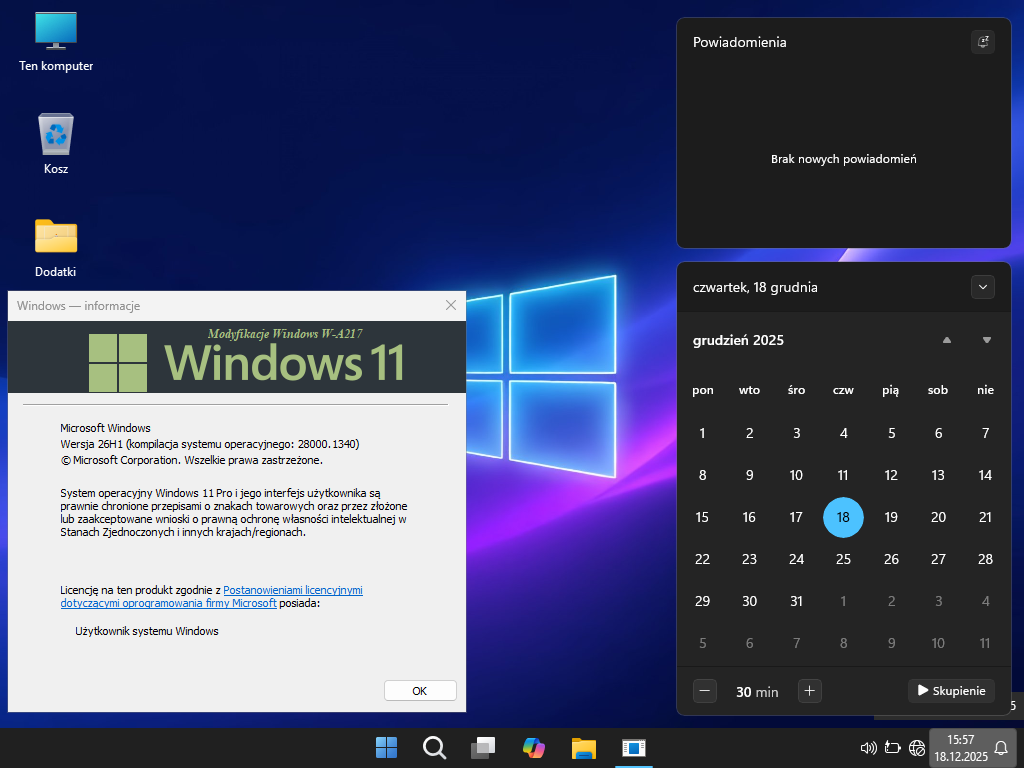The height and width of the screenshot is (768, 1024).
Task: Collapse the calendar with the chevron button
Action: (982, 287)
